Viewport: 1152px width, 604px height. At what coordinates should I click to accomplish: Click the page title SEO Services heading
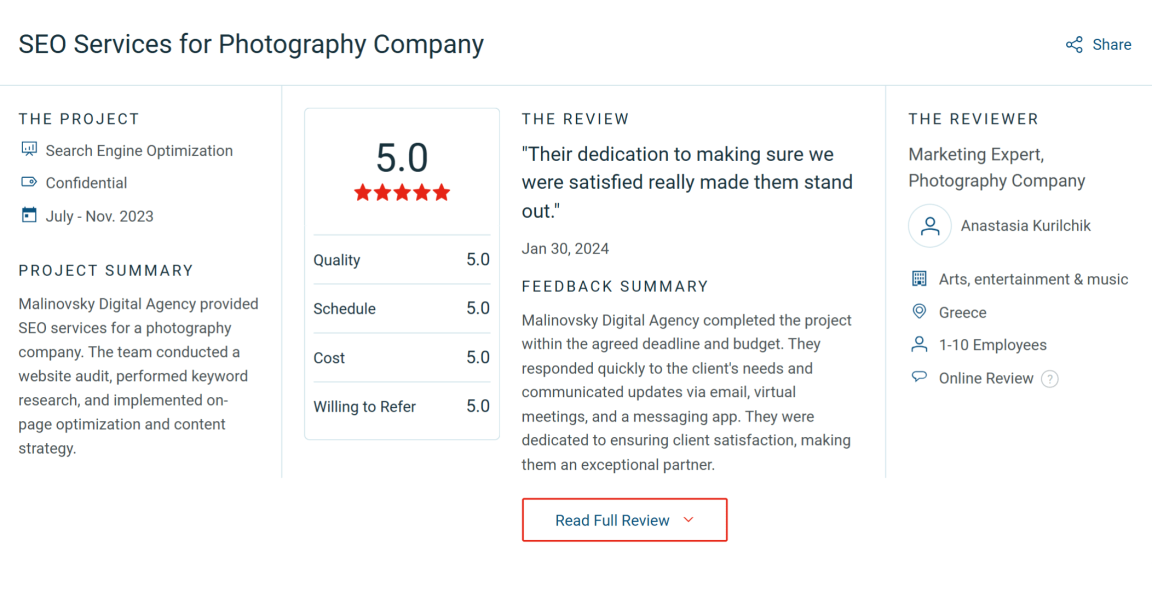(251, 45)
